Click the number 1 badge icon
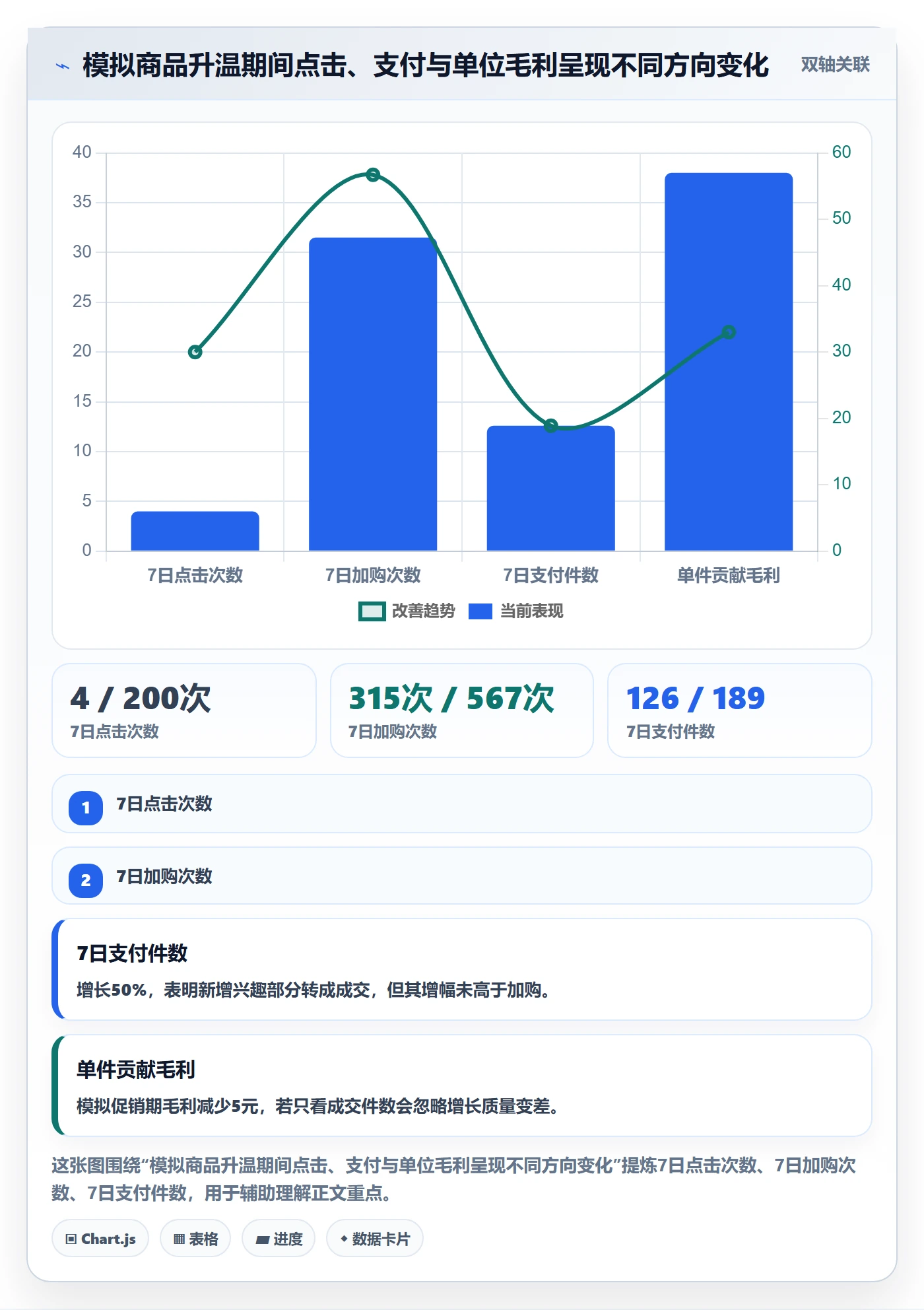Screen dimensions: 924x1310 click(x=86, y=808)
